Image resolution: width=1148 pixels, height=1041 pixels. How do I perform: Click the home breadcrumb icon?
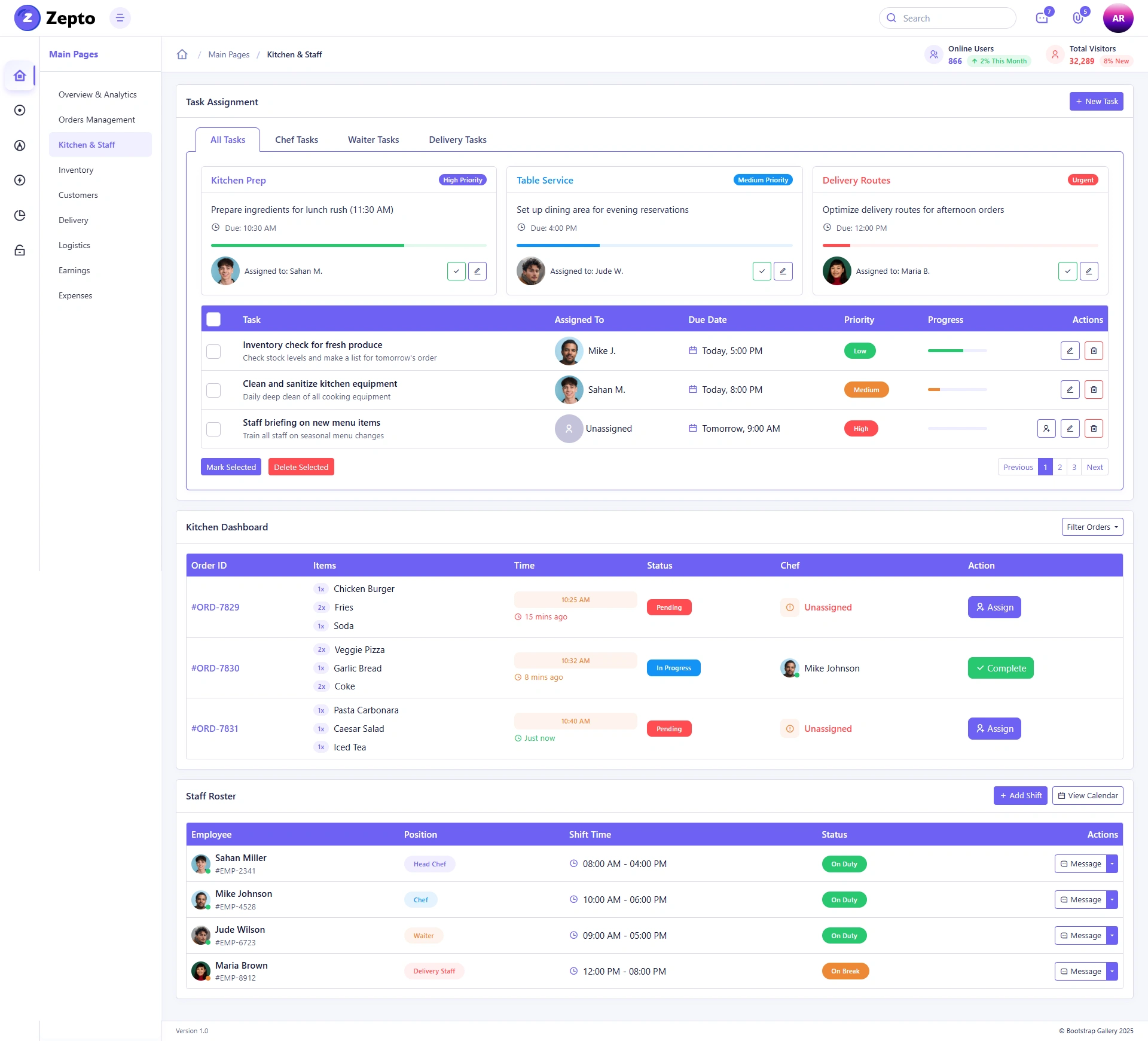[x=182, y=54]
